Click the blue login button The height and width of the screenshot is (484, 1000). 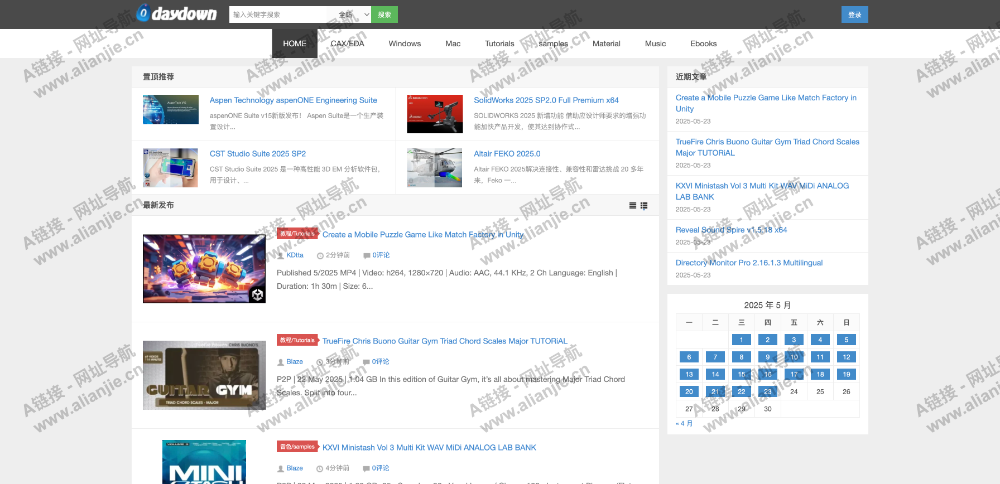(x=854, y=15)
